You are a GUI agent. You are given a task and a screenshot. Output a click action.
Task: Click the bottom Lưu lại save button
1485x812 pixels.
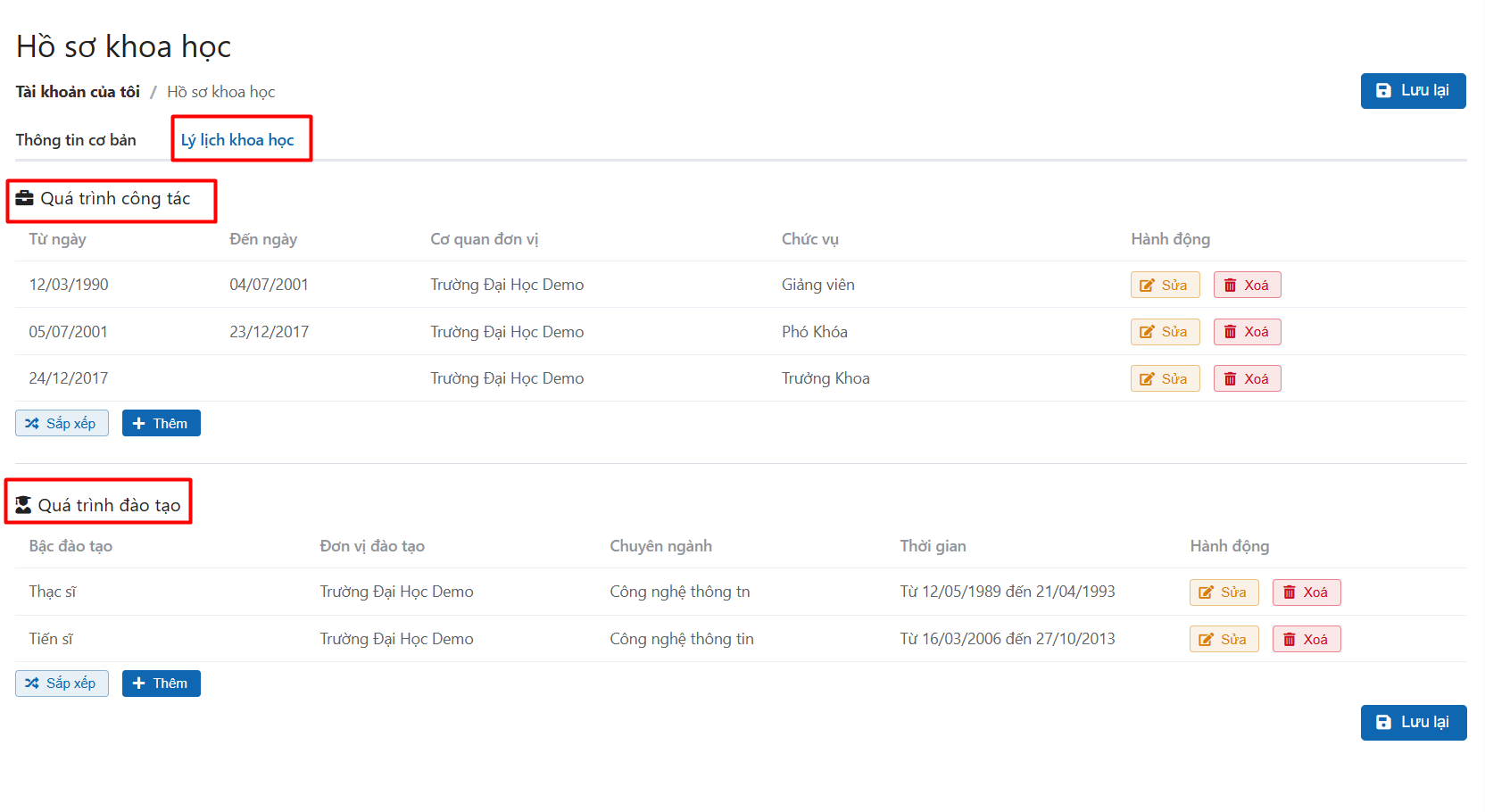point(1413,723)
